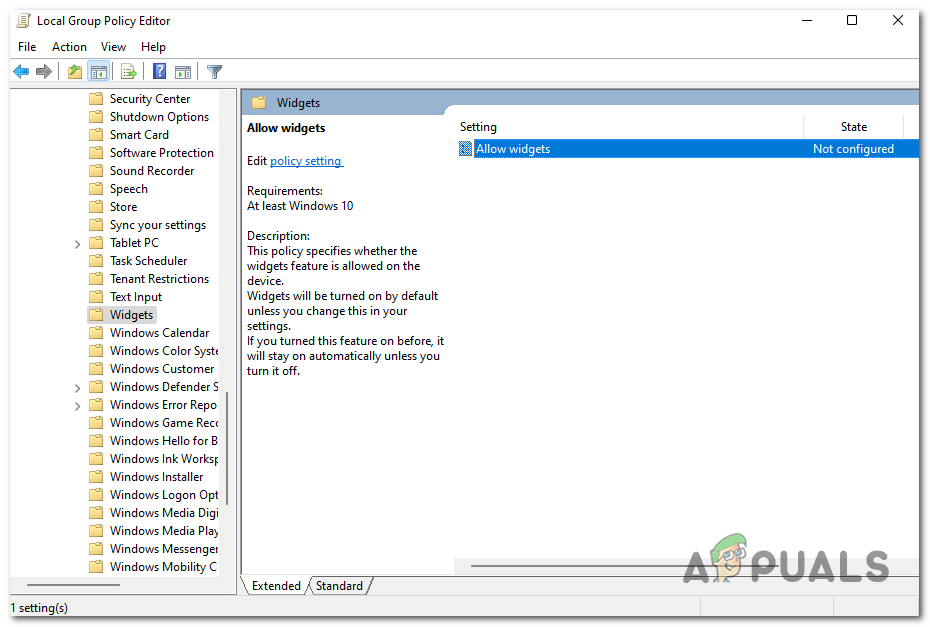Click the State column header

click(853, 127)
